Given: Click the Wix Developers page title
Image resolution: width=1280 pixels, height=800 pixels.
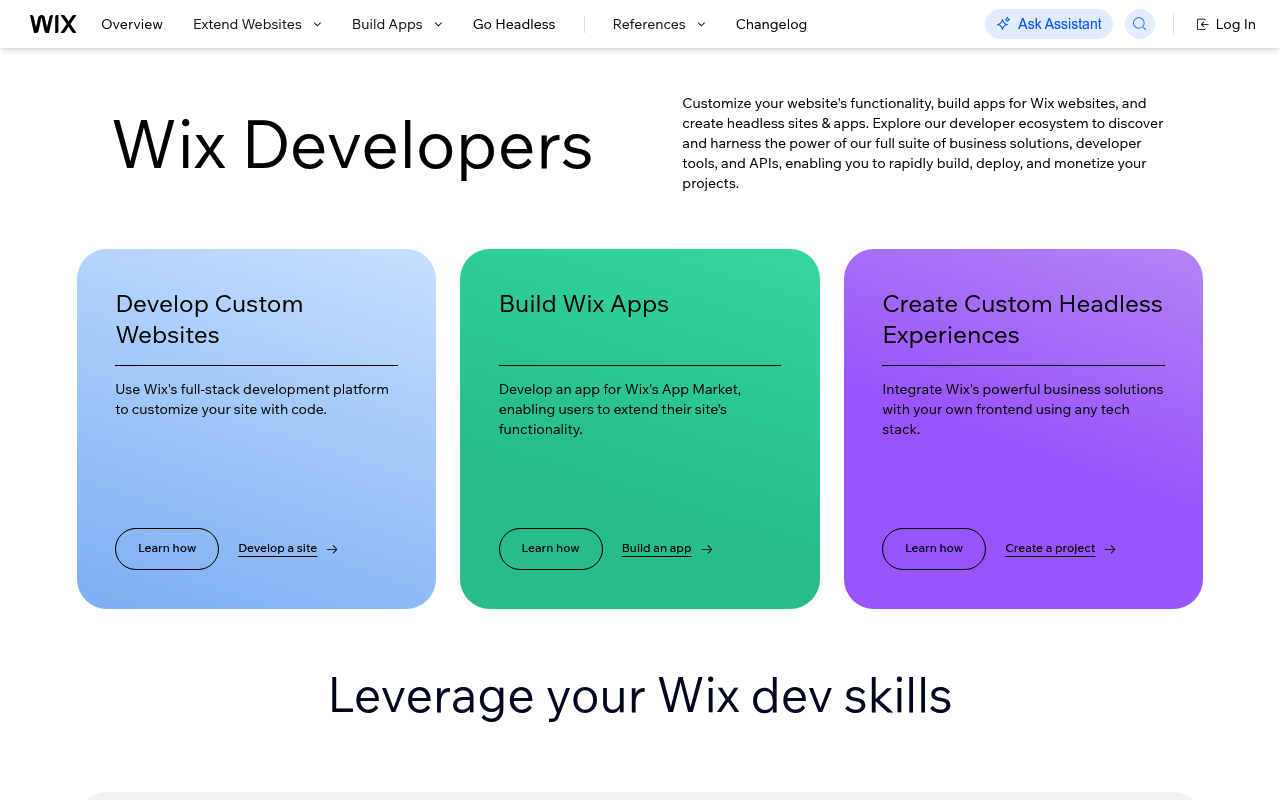Looking at the screenshot, I should 353,146.
